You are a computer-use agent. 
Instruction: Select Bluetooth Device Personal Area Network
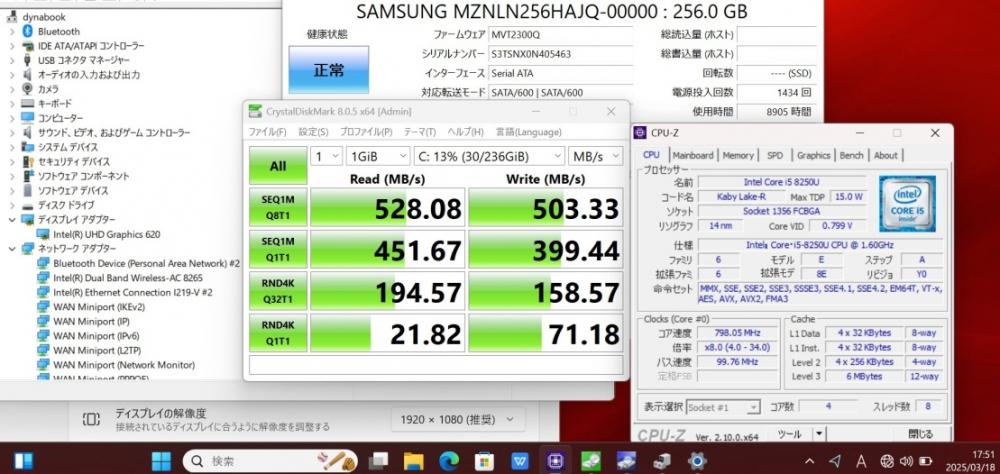(147, 263)
